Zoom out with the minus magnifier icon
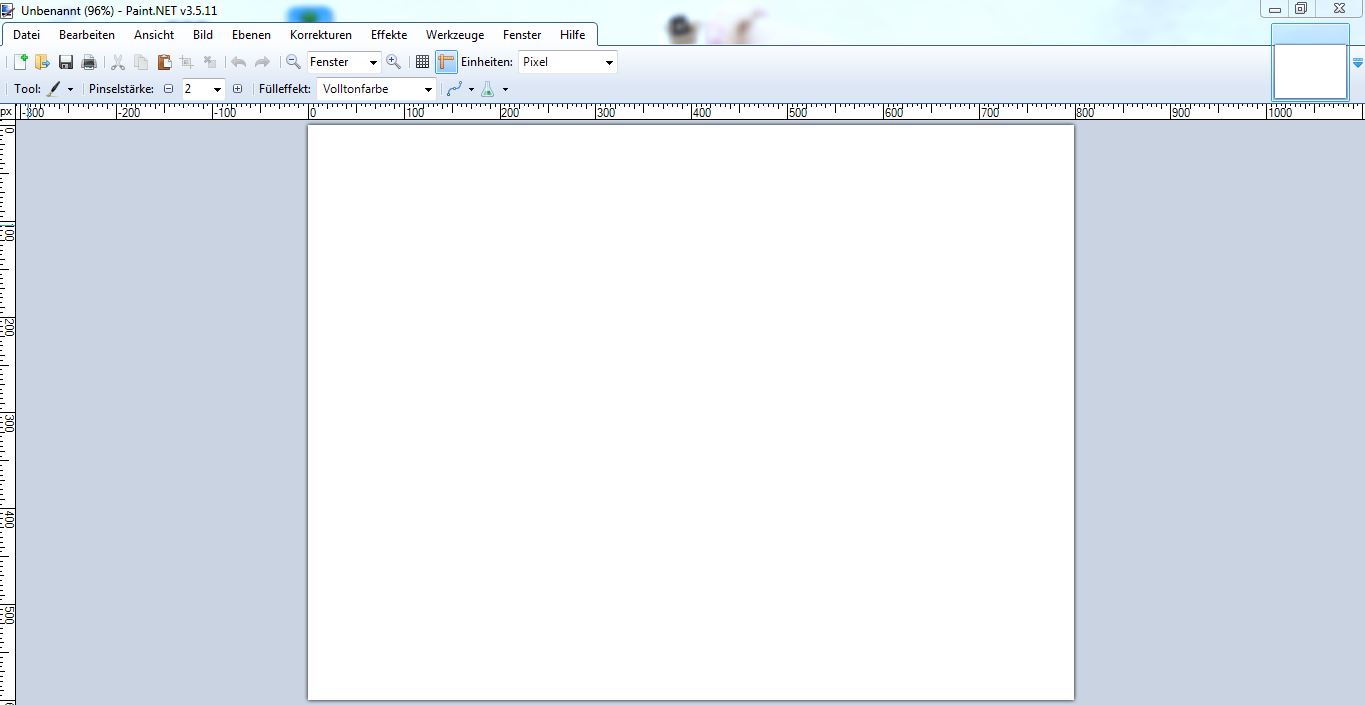This screenshot has width=1365, height=705. click(x=293, y=62)
